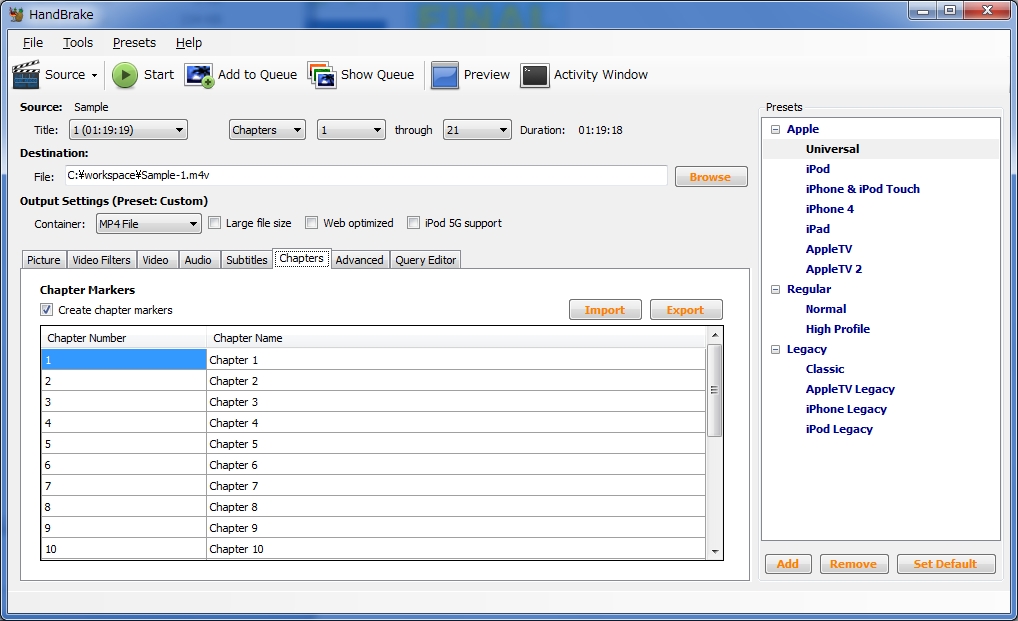Switch to the Query Editor tab
Screen dimensions: 1018x621
pos(426,260)
